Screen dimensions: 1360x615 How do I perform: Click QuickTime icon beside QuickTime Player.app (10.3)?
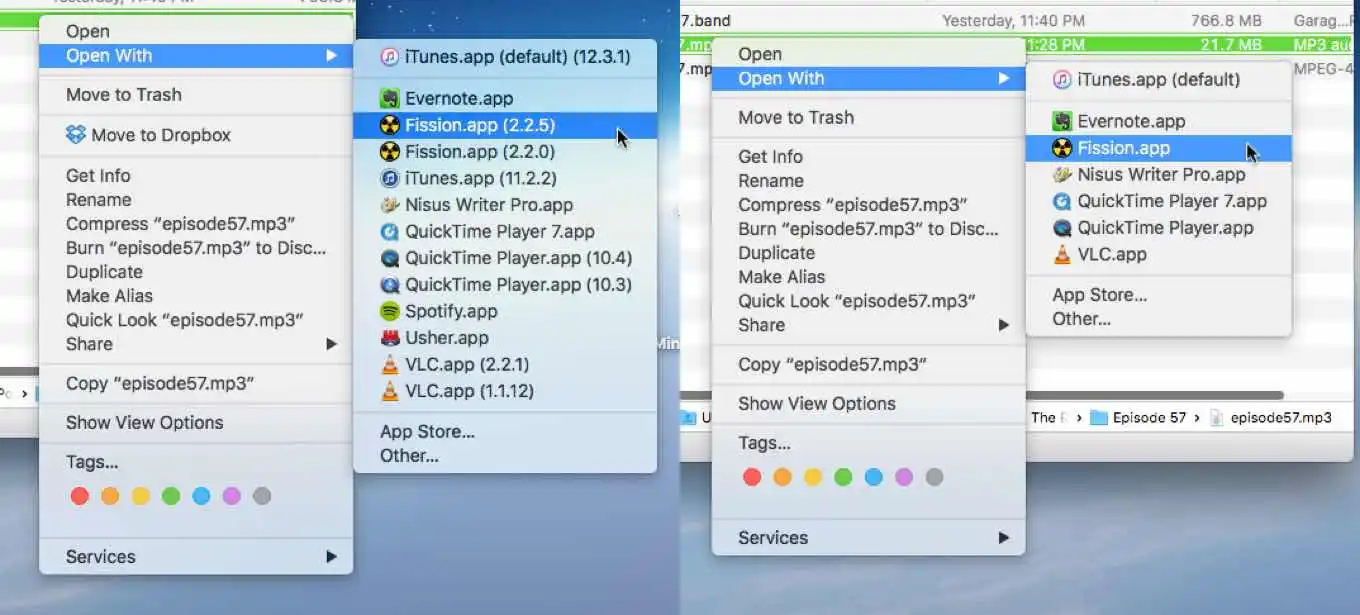[x=390, y=284]
